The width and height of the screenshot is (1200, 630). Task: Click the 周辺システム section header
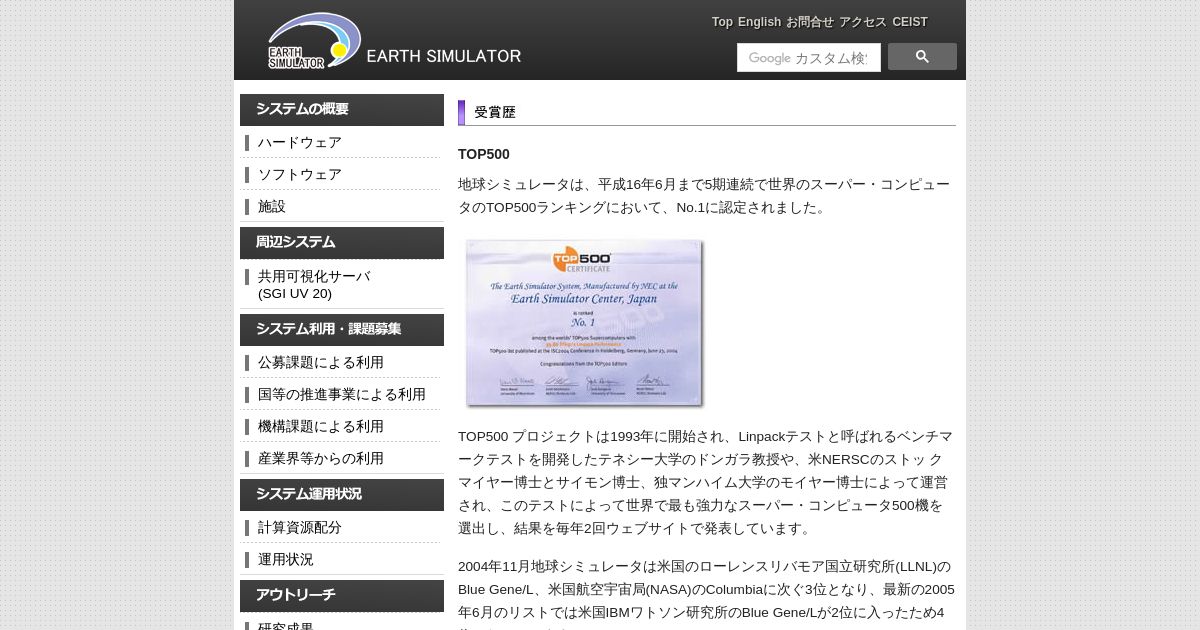[342, 243]
